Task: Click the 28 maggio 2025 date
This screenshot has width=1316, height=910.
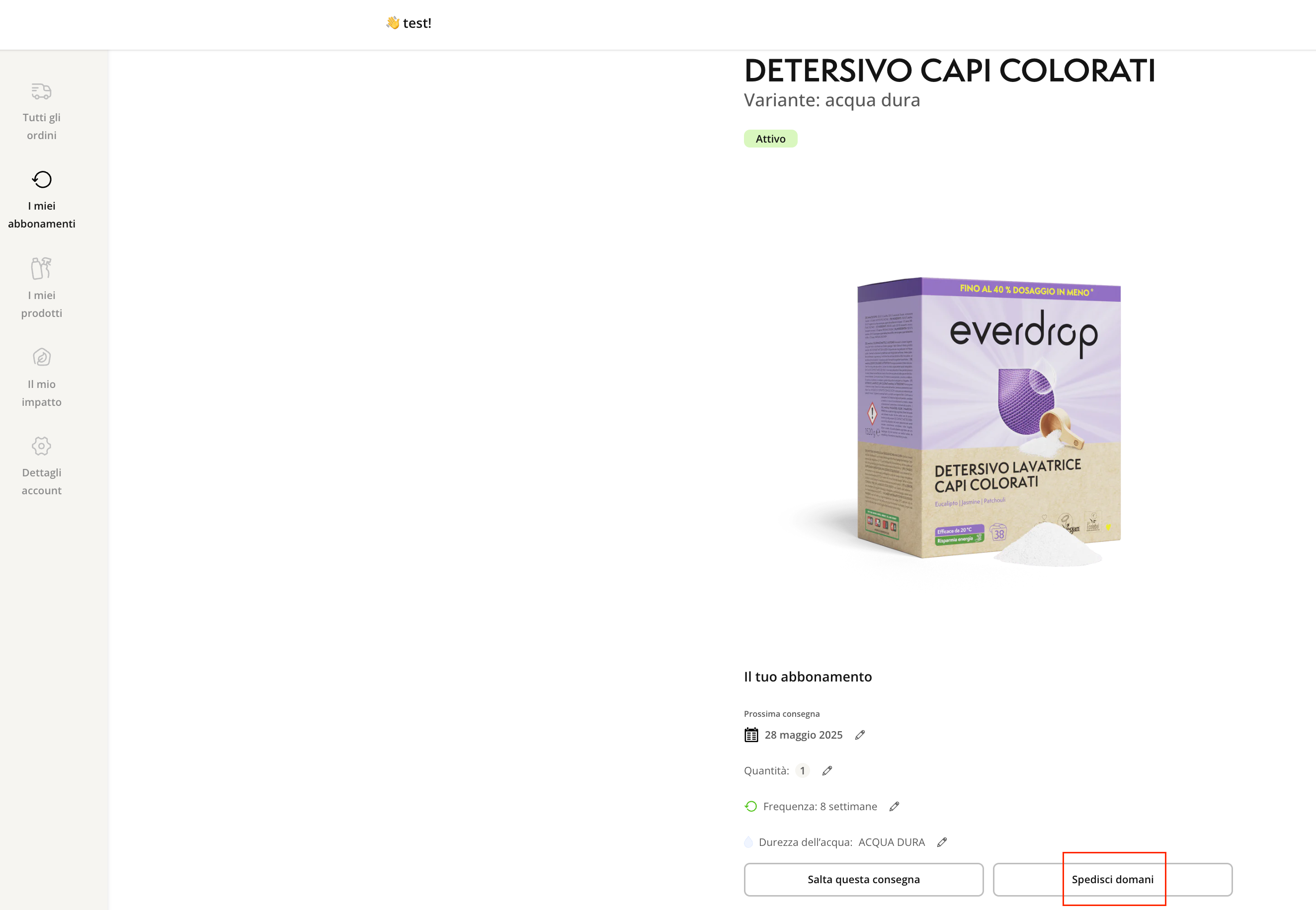Action: [803, 735]
